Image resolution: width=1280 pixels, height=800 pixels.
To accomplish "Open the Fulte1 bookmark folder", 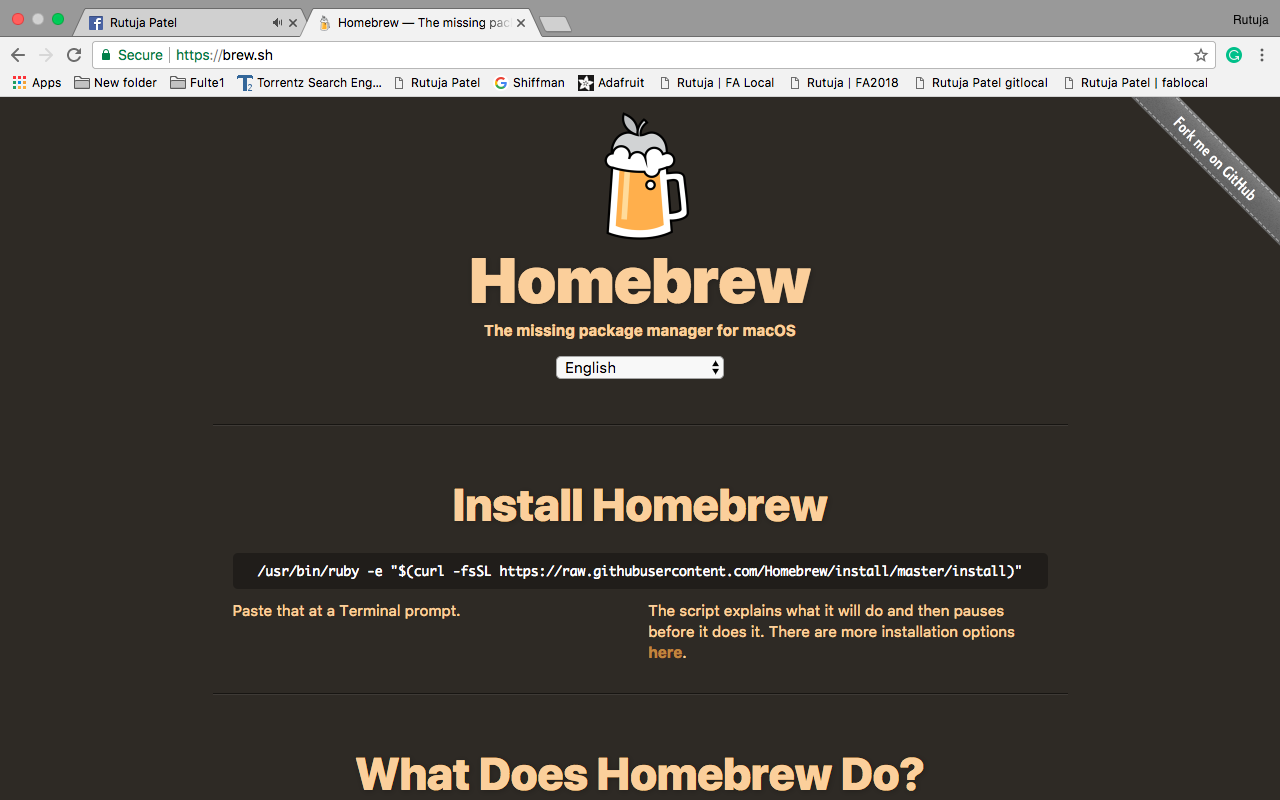I will tap(197, 83).
